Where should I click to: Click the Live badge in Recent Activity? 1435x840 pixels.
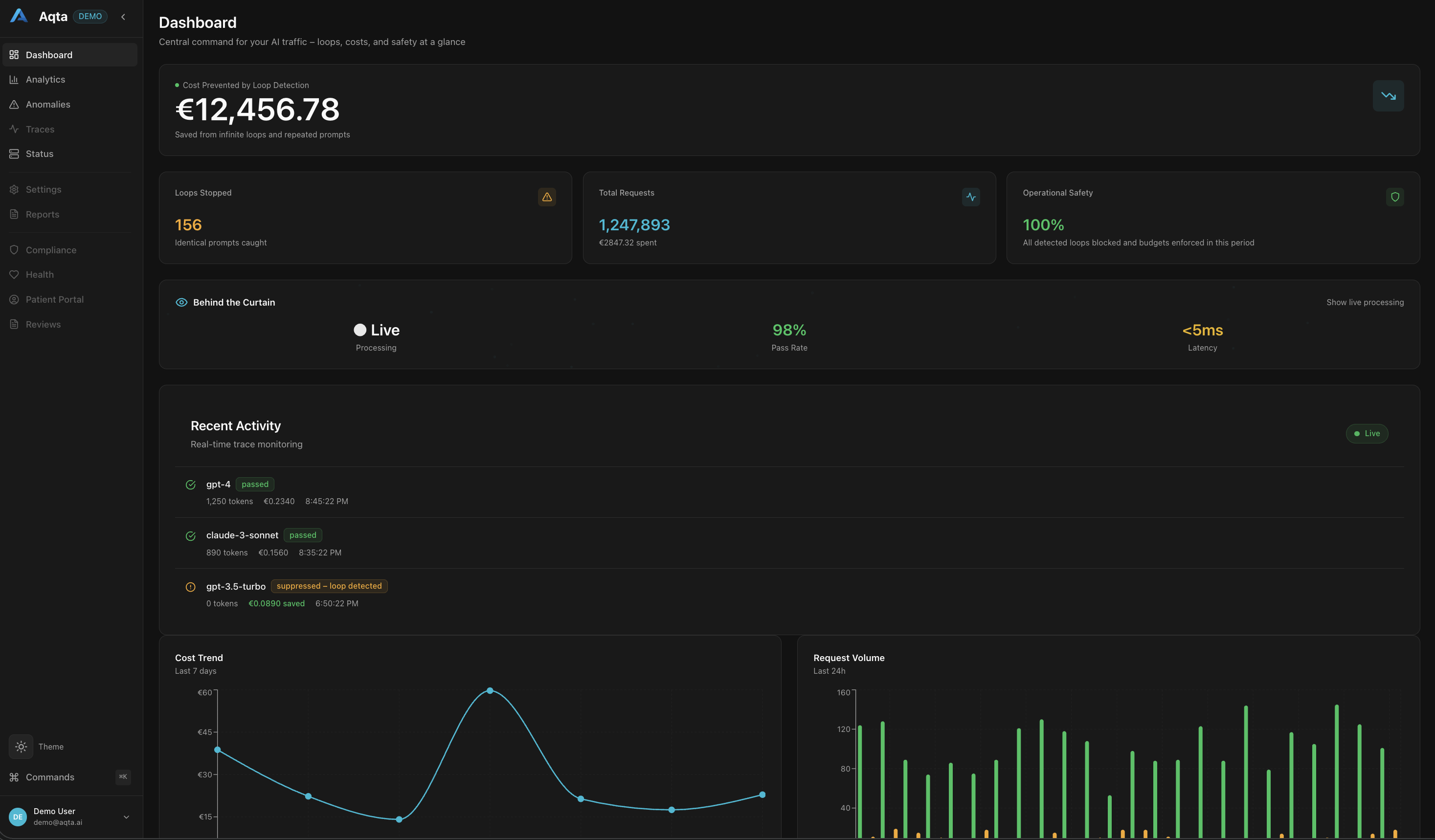click(1366, 433)
